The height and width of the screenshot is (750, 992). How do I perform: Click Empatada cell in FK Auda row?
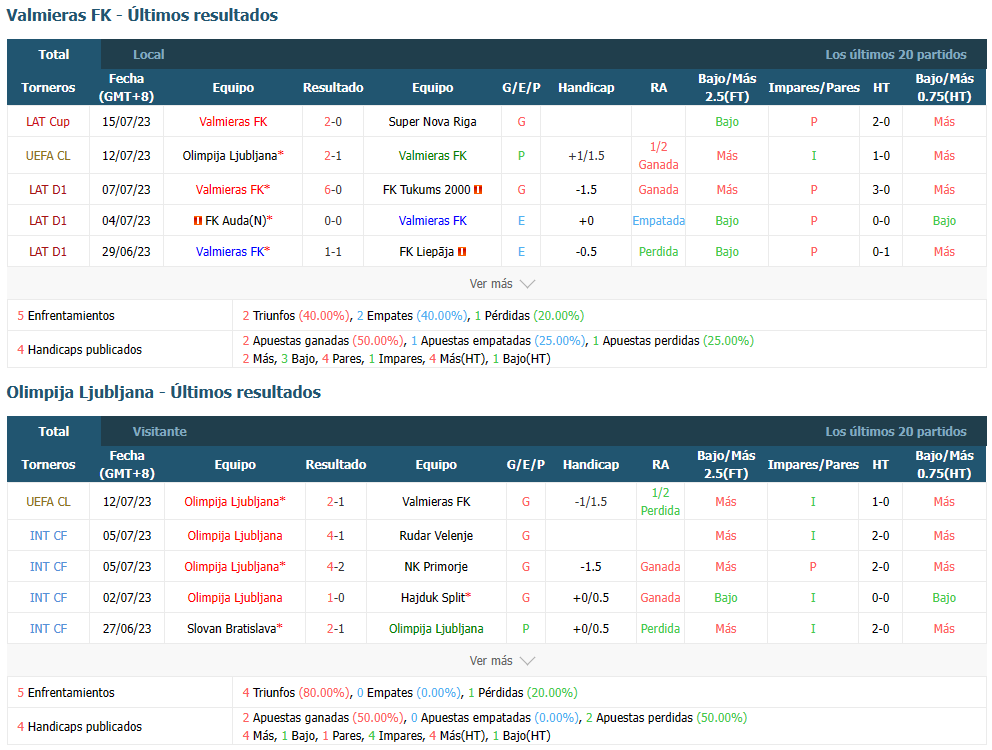[659, 221]
